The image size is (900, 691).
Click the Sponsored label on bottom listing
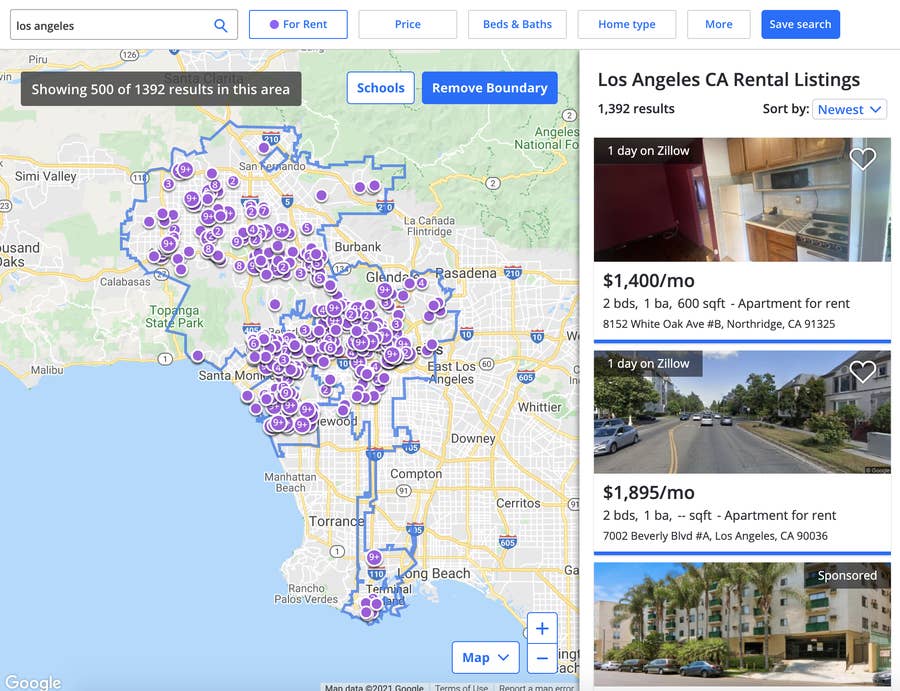tap(847, 575)
